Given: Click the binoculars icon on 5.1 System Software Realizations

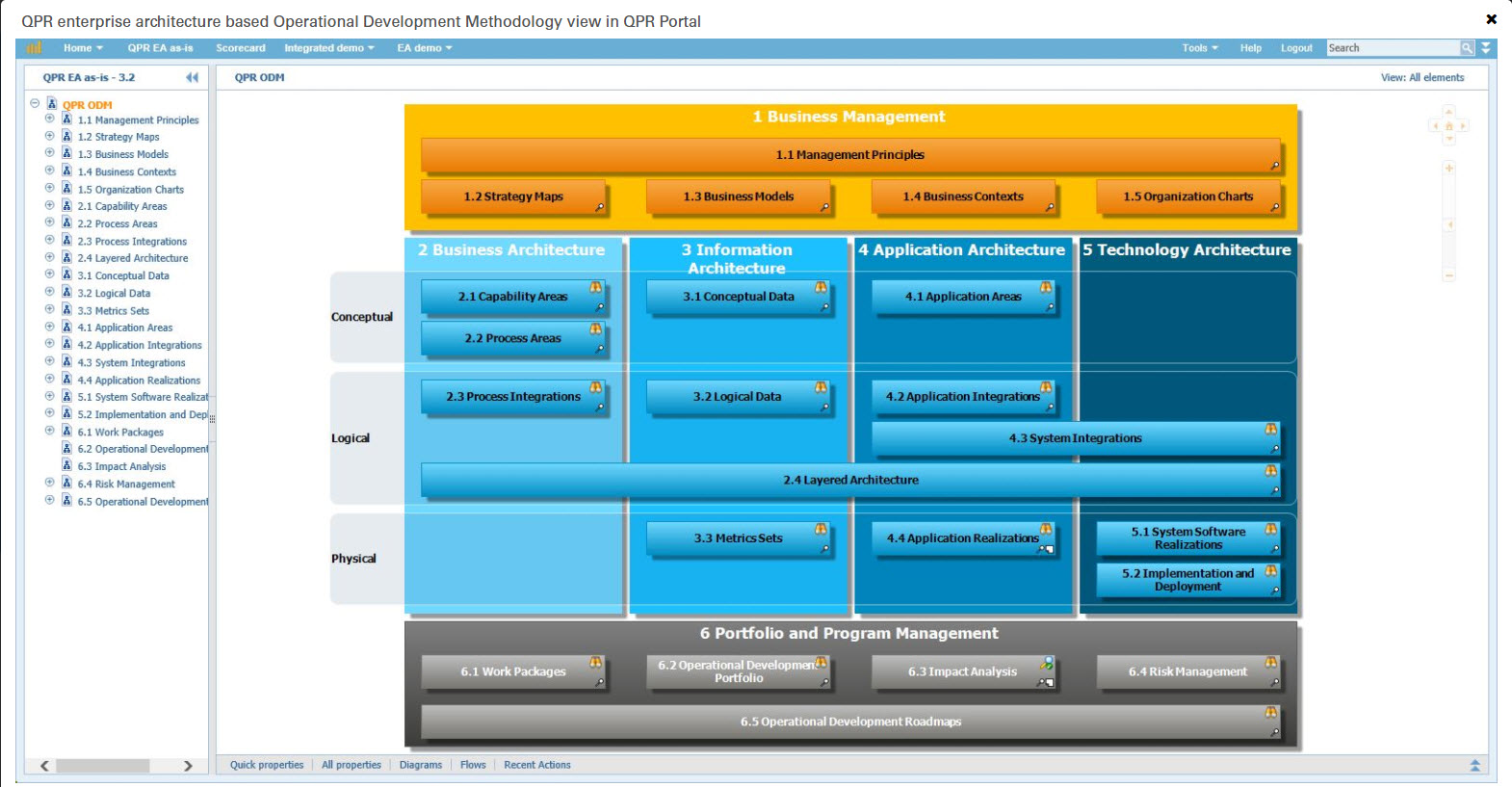Looking at the screenshot, I should 1271,529.
